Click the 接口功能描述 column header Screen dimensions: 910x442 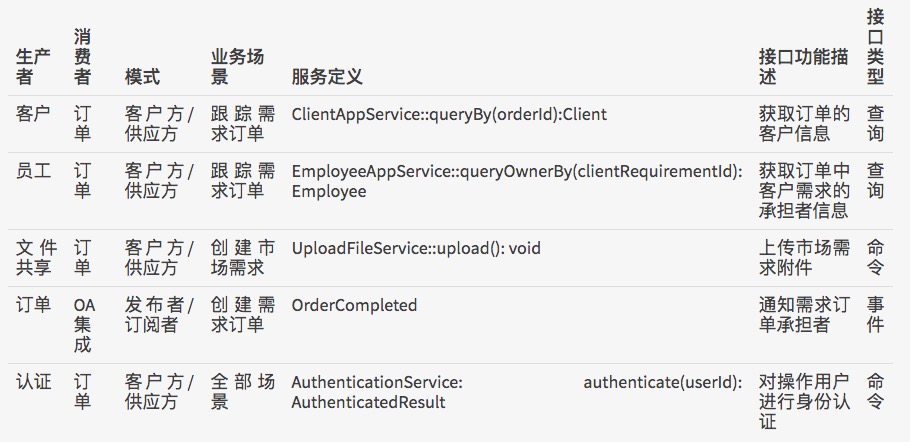(x=804, y=66)
